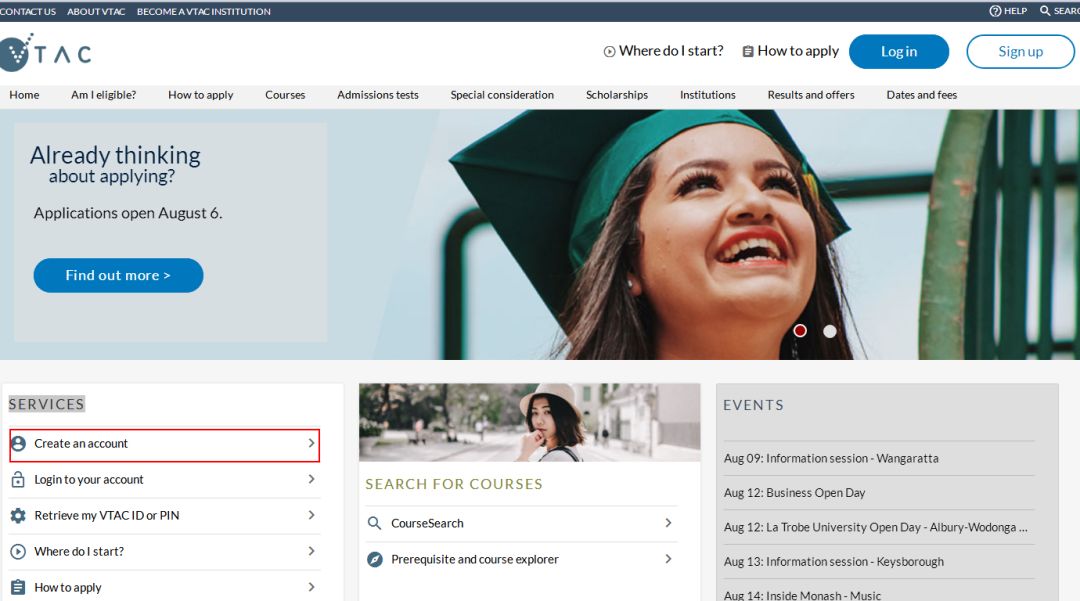Click the chevron on Retrieve my VTAC ID or PIN row
Image resolution: width=1080 pixels, height=601 pixels.
pyautogui.click(x=311, y=515)
